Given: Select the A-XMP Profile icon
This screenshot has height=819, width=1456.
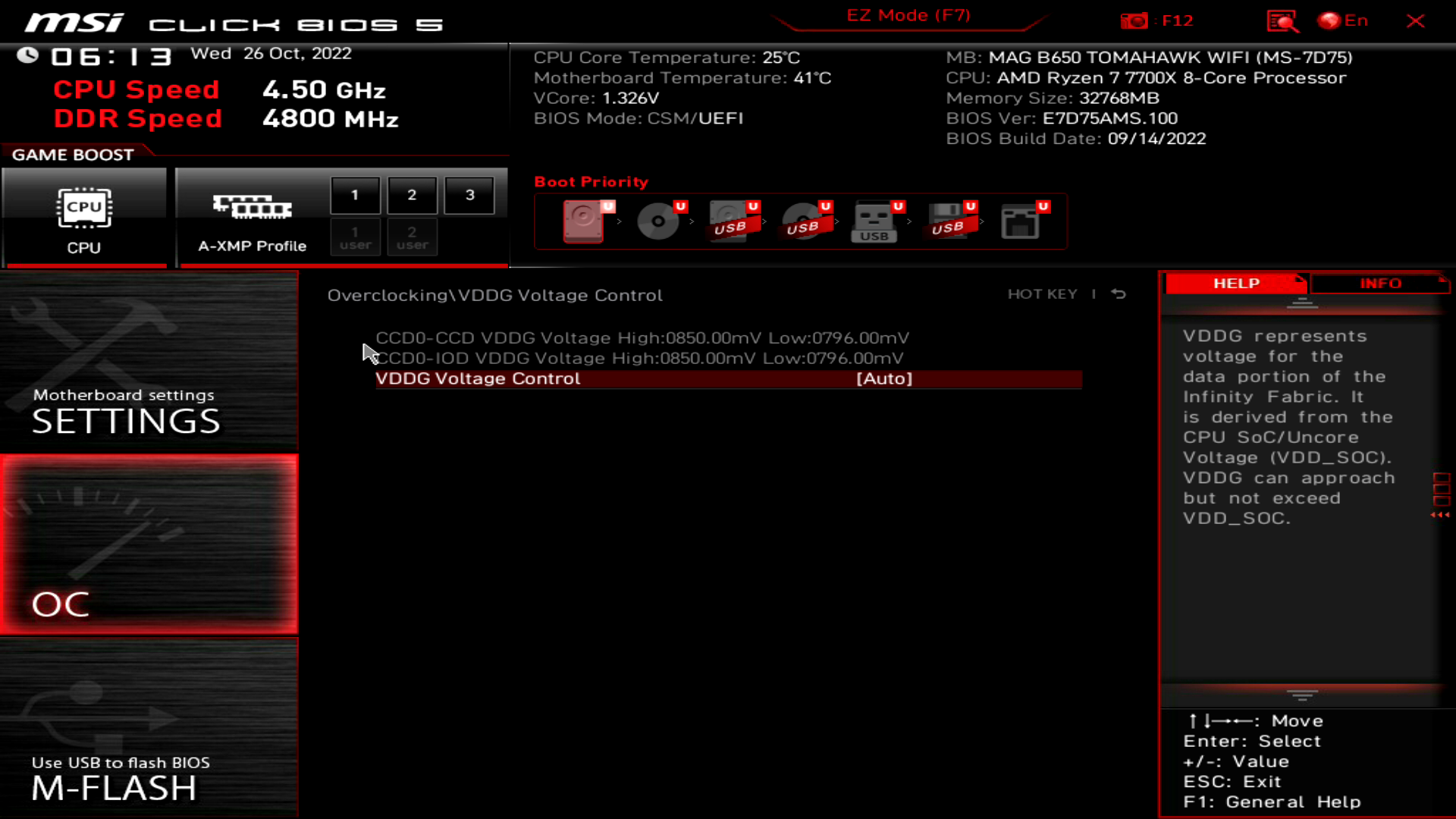Looking at the screenshot, I should [x=252, y=207].
